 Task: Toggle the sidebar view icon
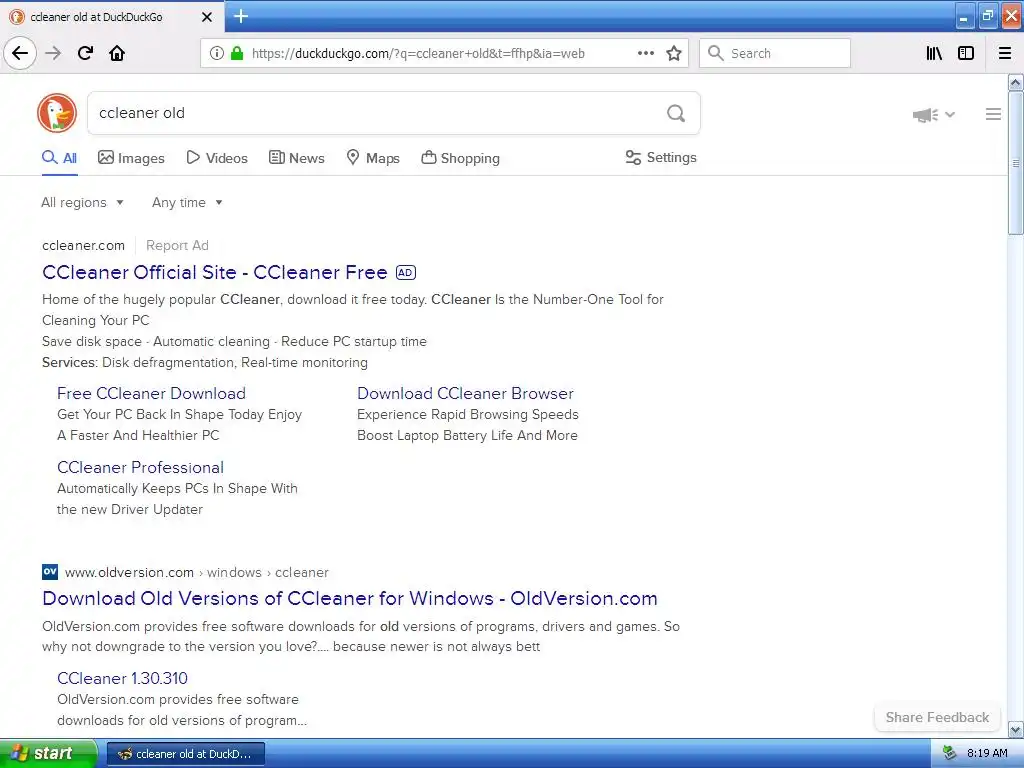point(966,53)
